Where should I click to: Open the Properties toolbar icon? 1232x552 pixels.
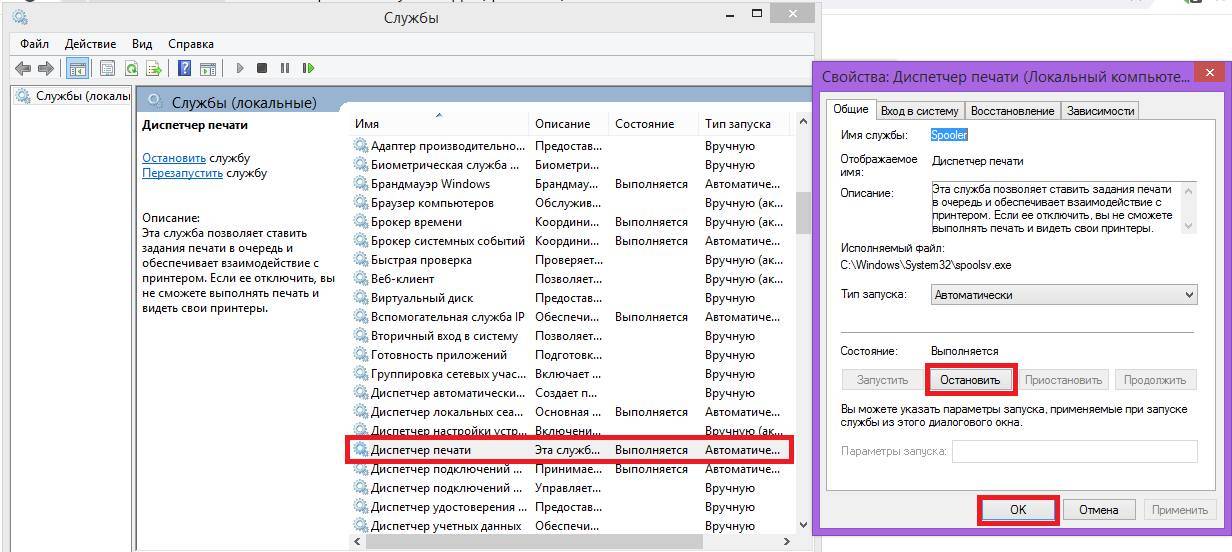pos(106,68)
